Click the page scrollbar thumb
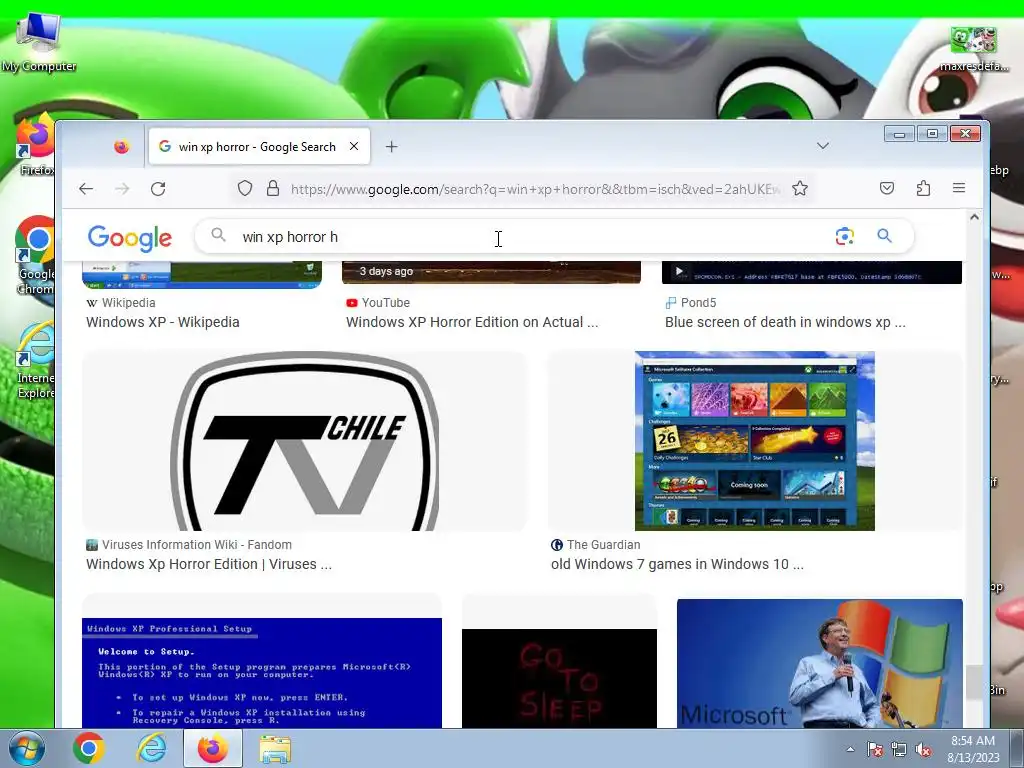Image resolution: width=1024 pixels, height=768 pixels. pyautogui.click(x=974, y=682)
